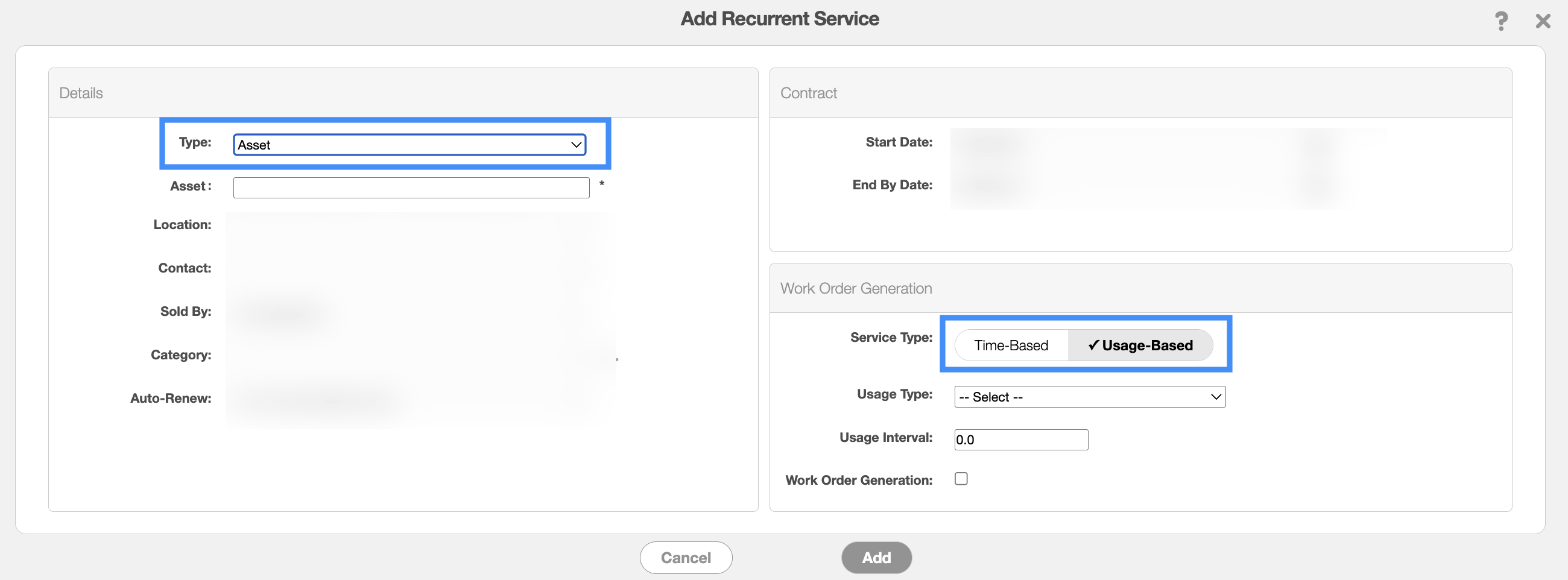The image size is (1568, 580).
Task: Expand the Usage Type select dropdown
Action: point(1090,397)
